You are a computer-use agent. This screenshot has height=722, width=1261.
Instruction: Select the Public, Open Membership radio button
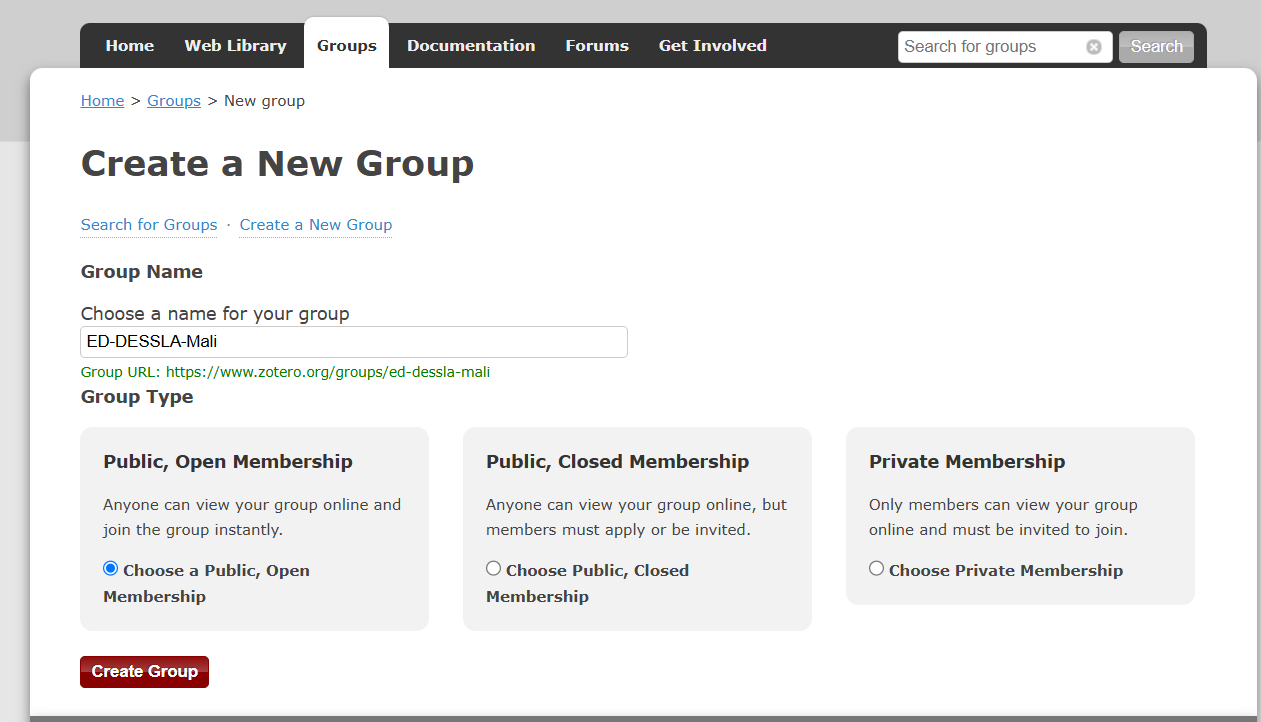[x=111, y=569]
